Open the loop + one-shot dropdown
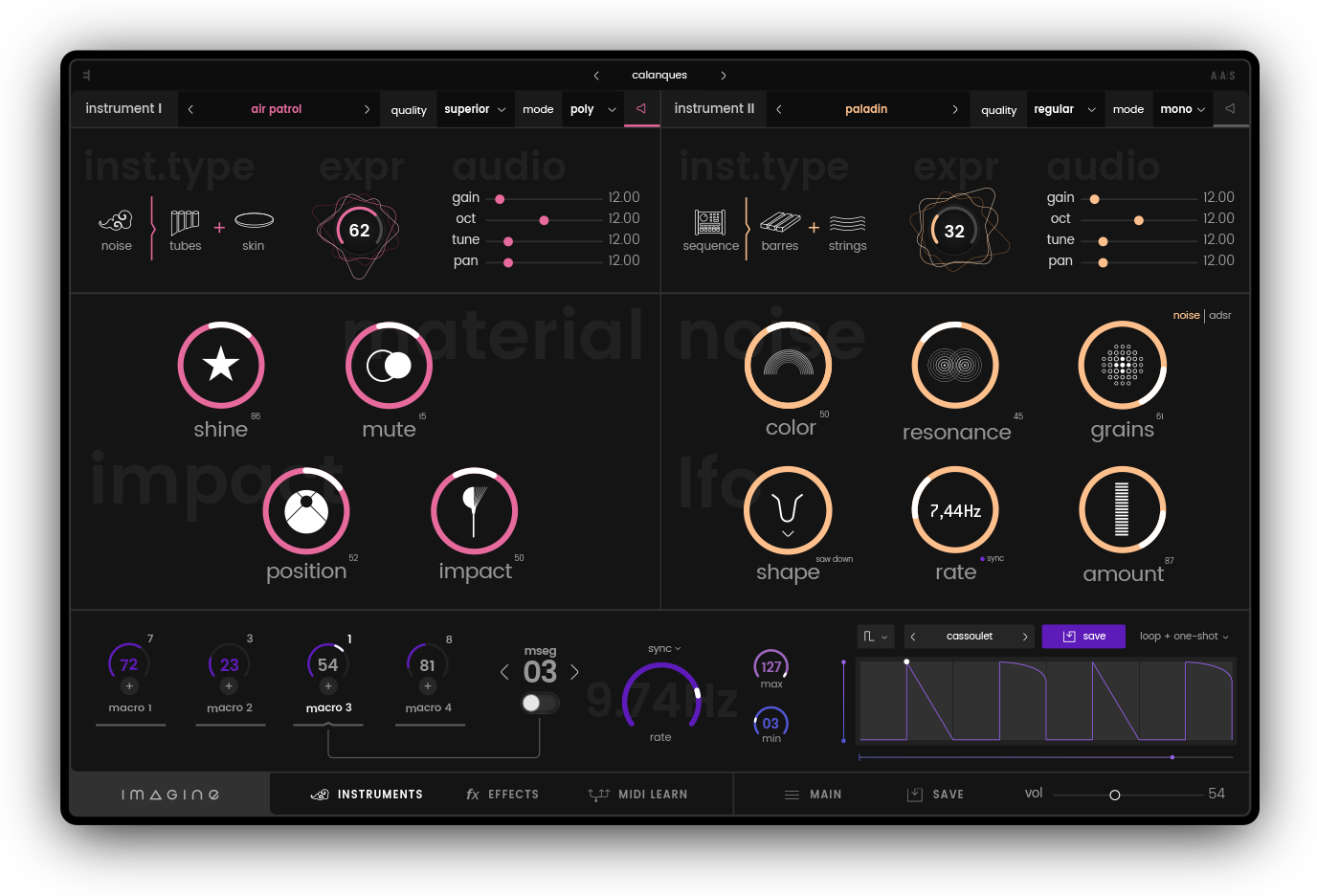The width and height of the screenshot is (1317, 896). pyautogui.click(x=1184, y=637)
